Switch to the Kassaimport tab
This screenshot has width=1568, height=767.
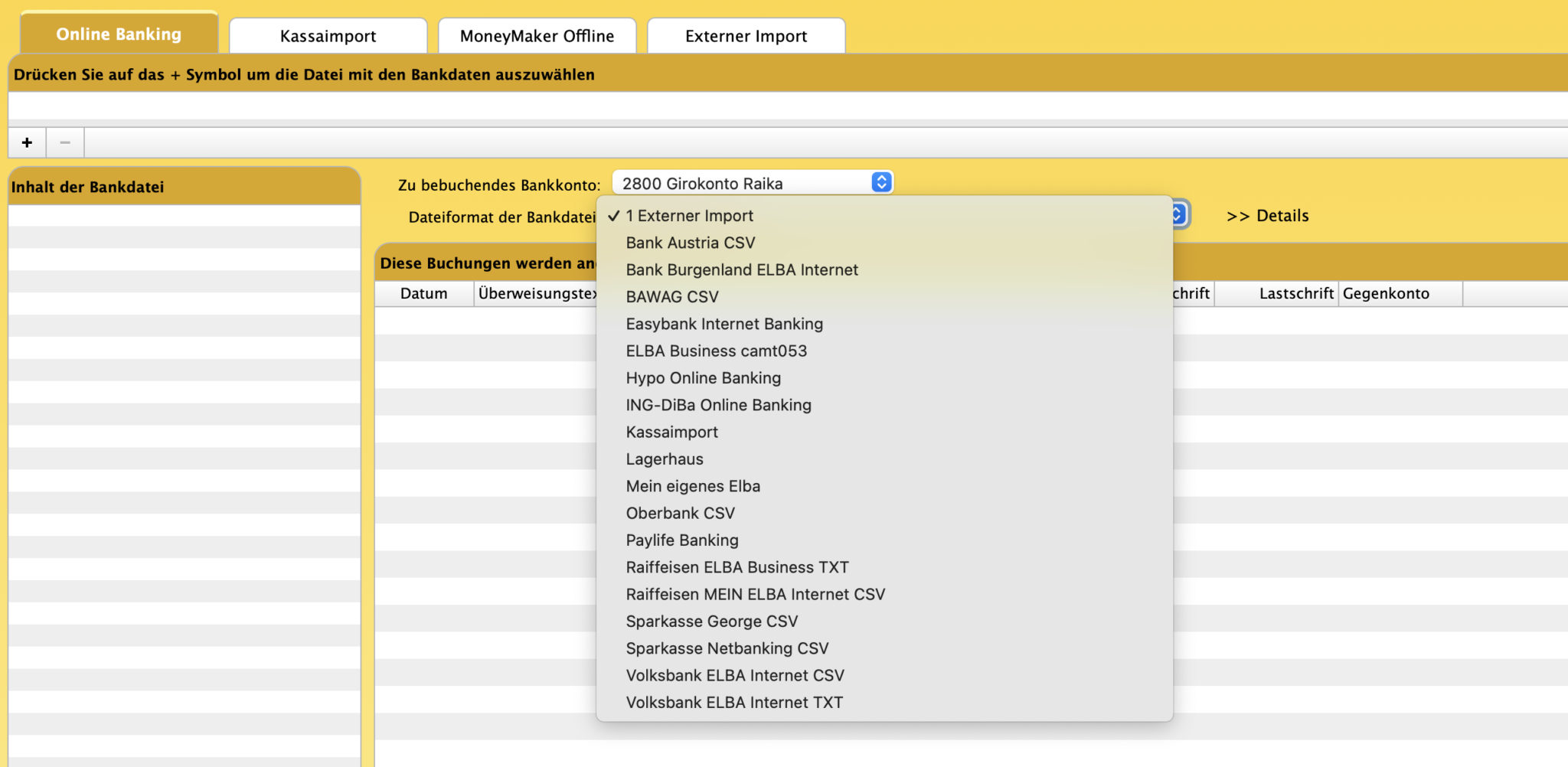[328, 34]
